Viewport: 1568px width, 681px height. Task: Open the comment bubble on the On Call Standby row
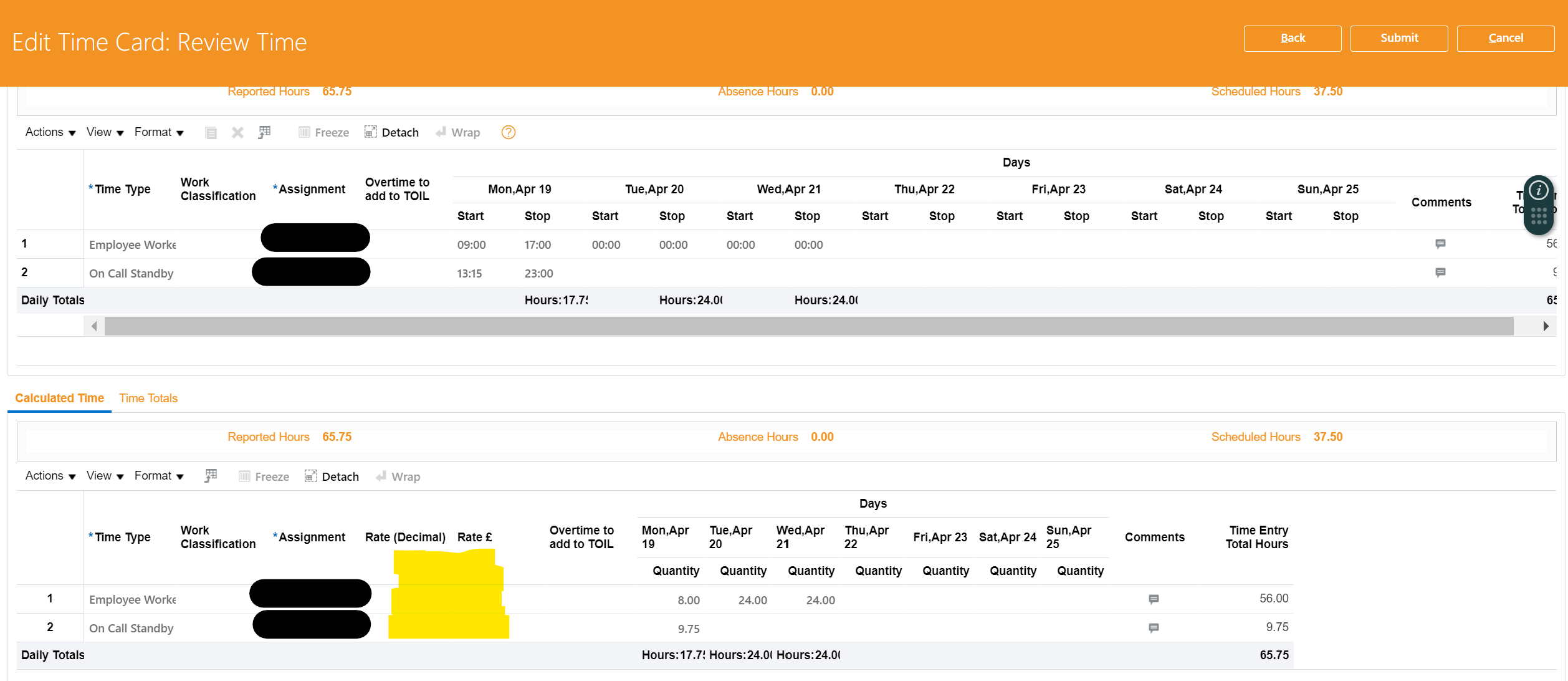click(1440, 273)
